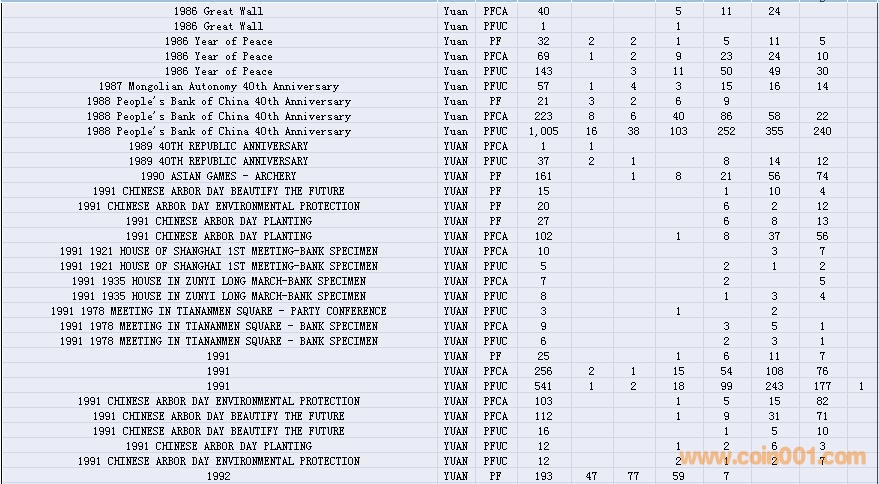Select the cell with value 355
This screenshot has height=484, width=879.
coord(774,131)
